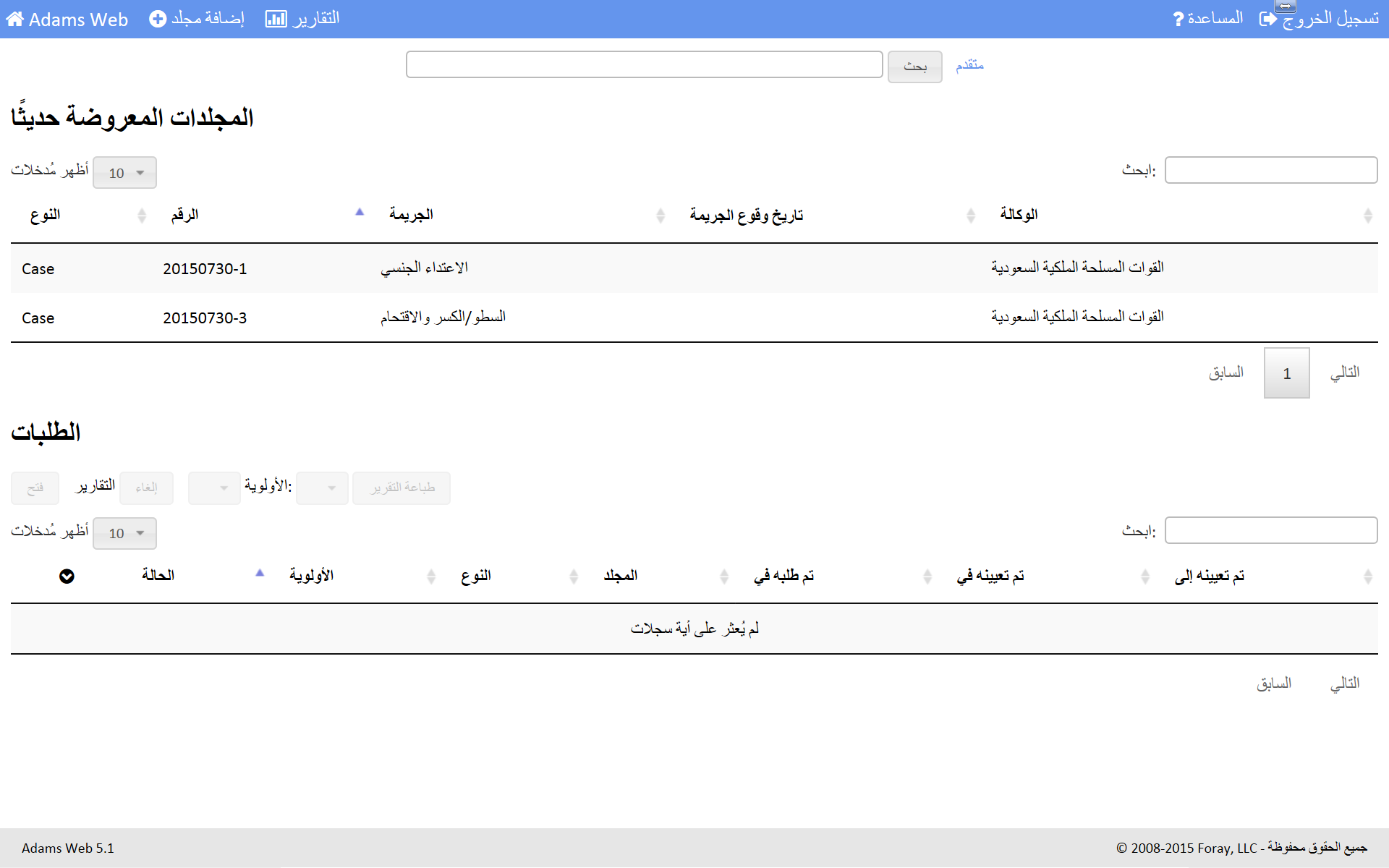Click the المساعدة question mark icon
Viewport: 1389px width, 868px height.
1178,20
